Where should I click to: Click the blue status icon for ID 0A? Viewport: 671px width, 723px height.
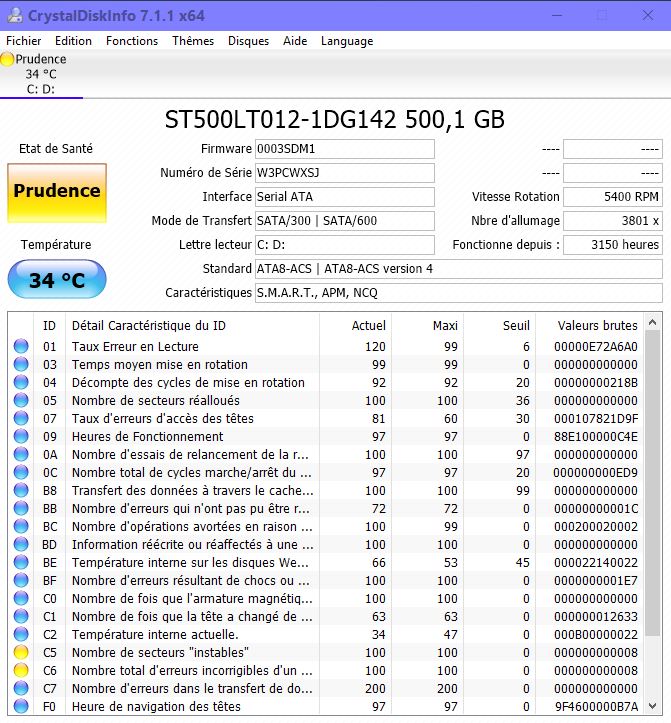[x=21, y=454]
